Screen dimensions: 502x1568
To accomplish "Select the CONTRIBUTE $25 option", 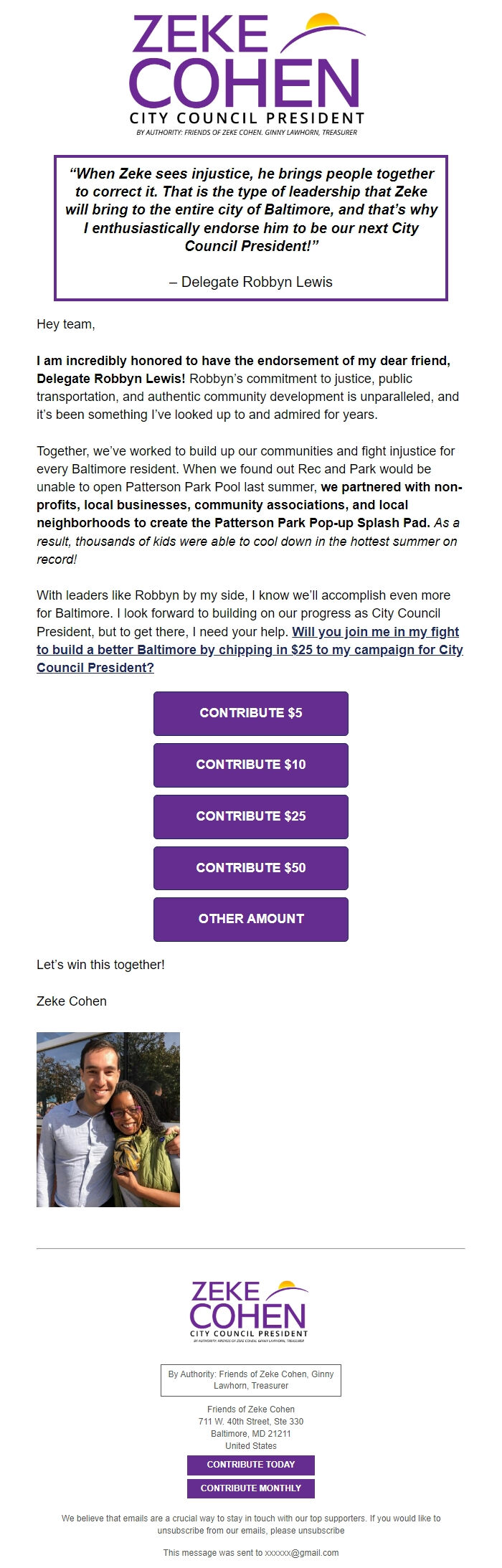I will pos(250,817).
